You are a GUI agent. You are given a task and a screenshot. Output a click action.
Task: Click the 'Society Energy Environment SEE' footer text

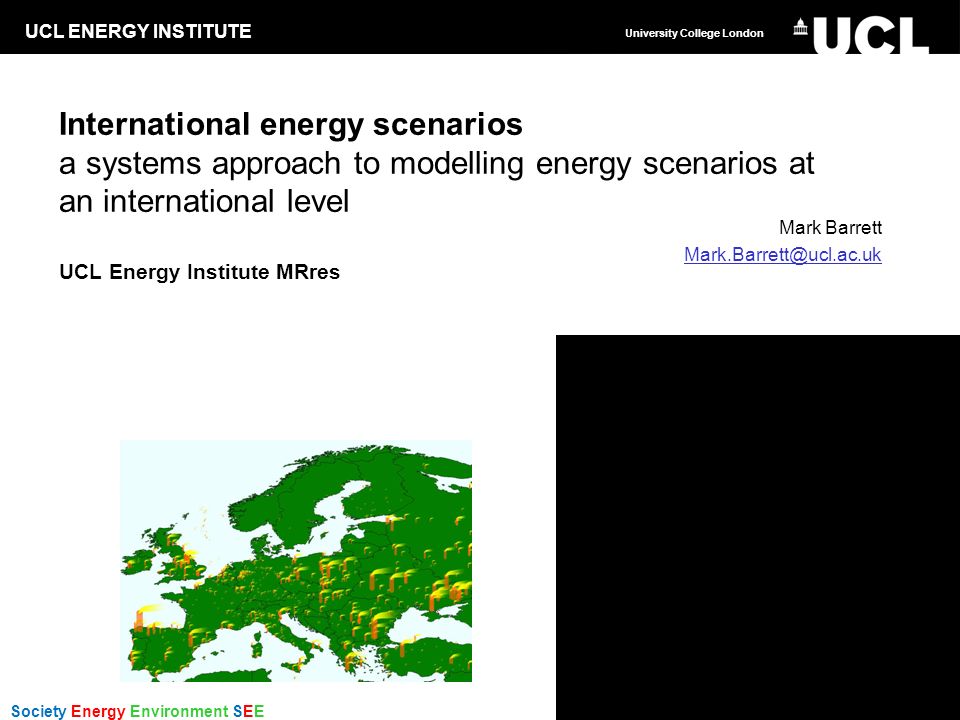point(138,711)
